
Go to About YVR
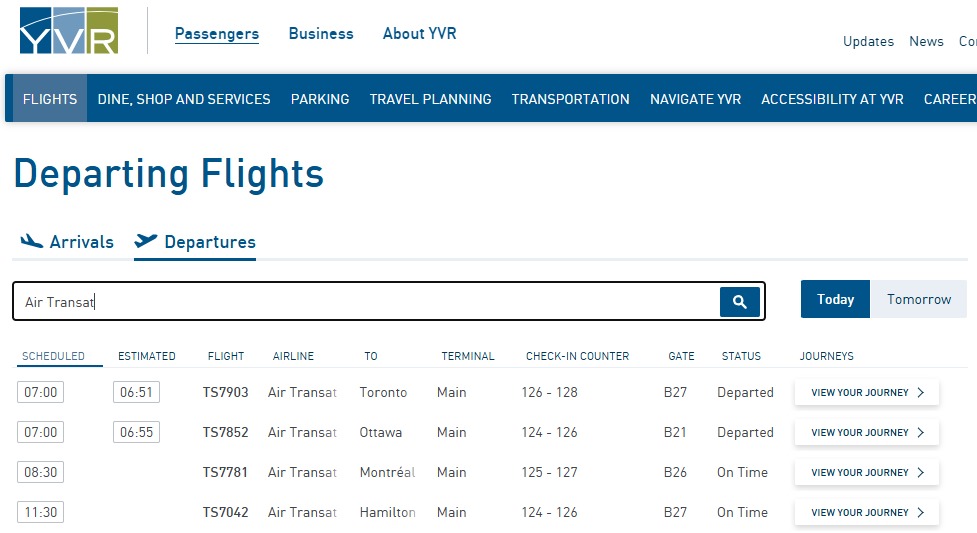[x=419, y=34]
